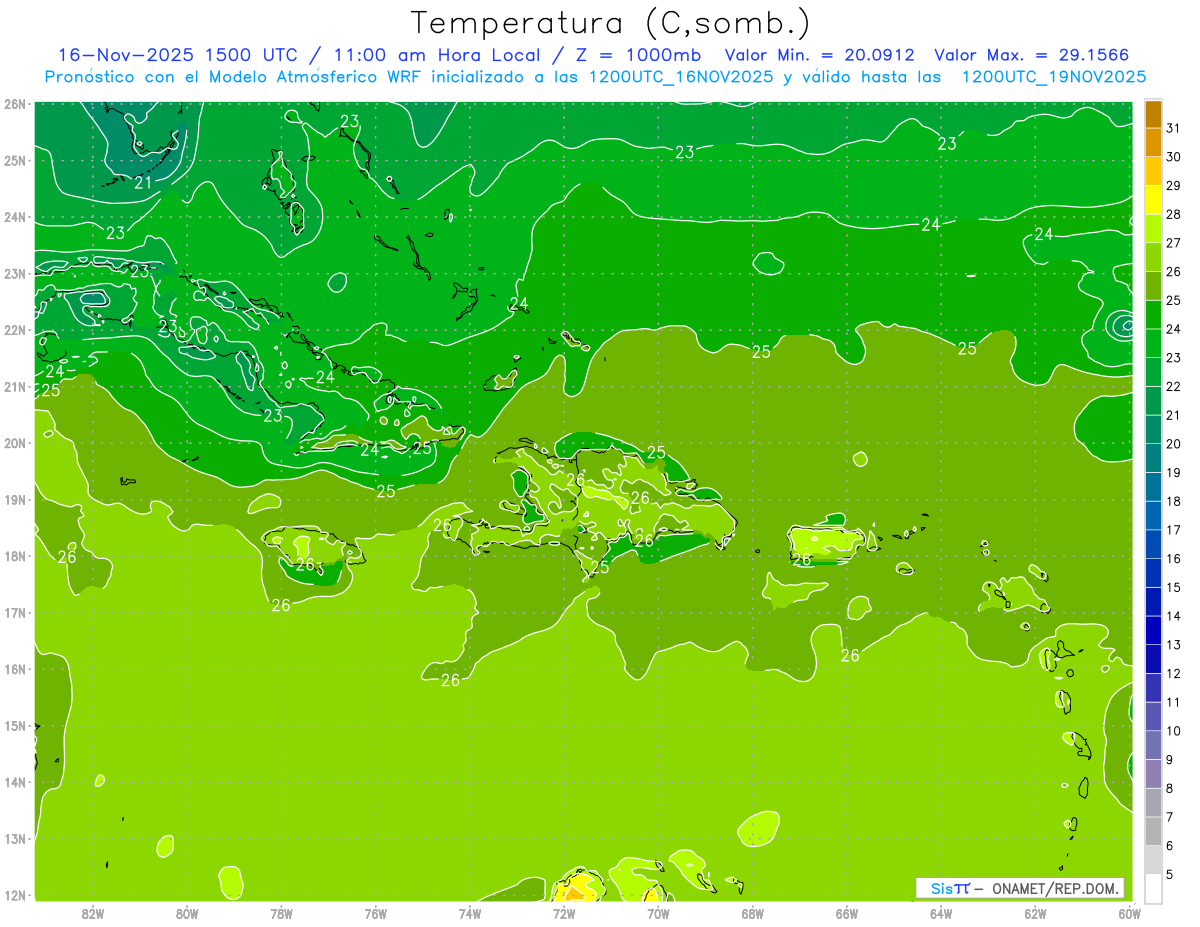Click the "26N" latitude axis label

click(15, 104)
